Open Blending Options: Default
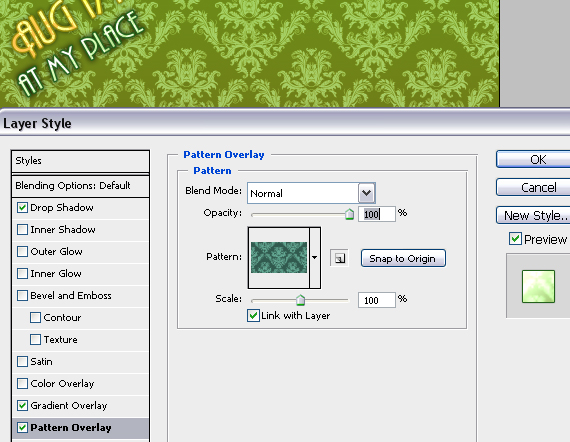Screen dimensions: 570x442 coord(80,186)
